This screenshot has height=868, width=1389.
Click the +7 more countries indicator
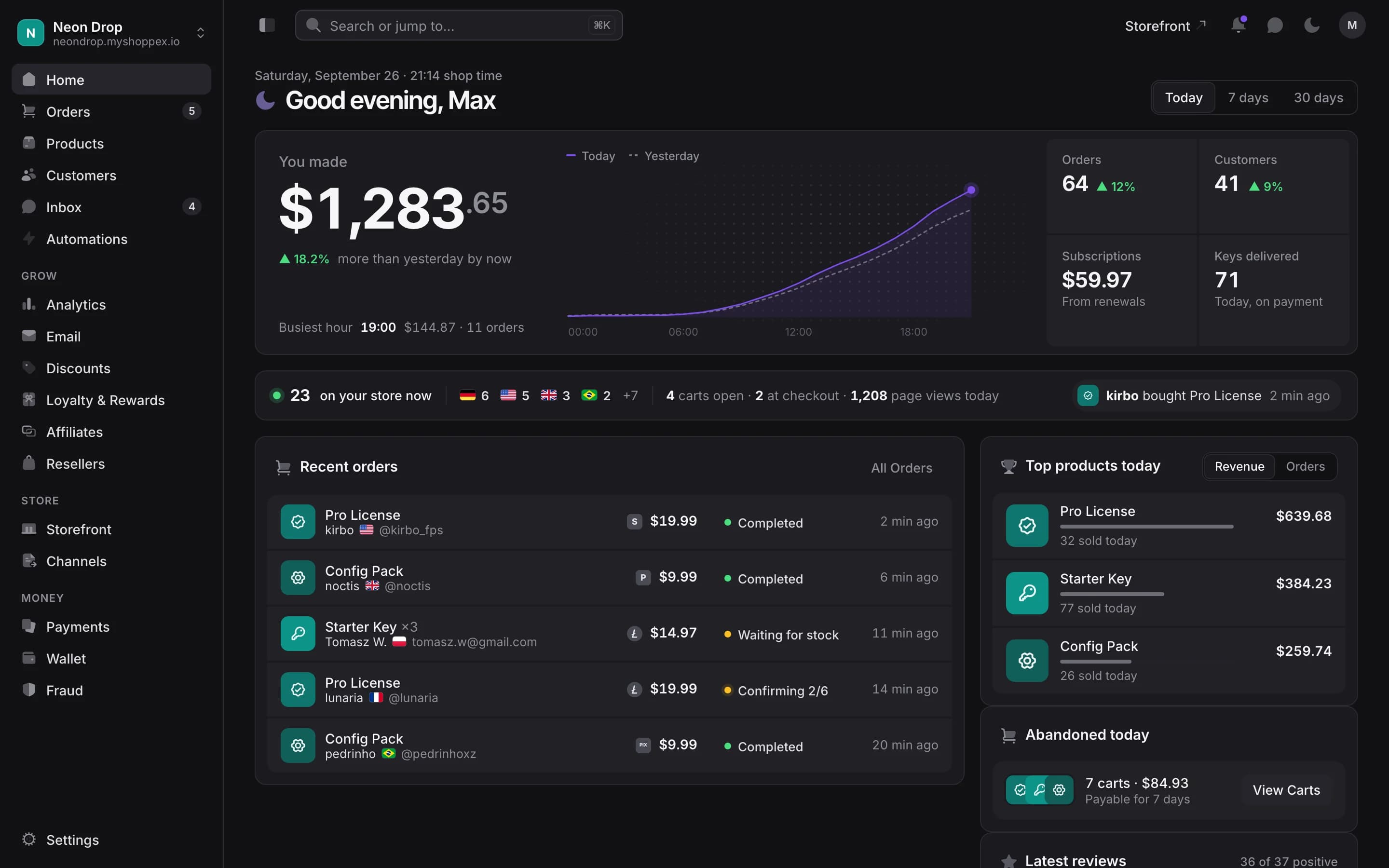[x=630, y=395]
